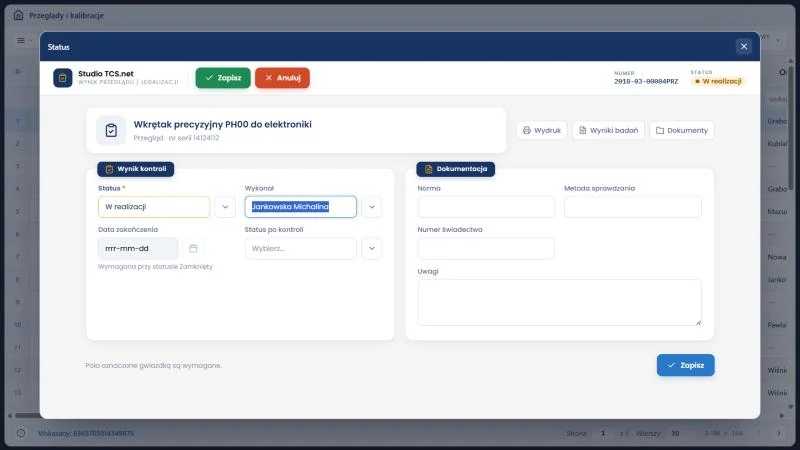Close the Status dialog with the X
Image resolution: width=800 pixels, height=450 pixels.
coord(743,46)
